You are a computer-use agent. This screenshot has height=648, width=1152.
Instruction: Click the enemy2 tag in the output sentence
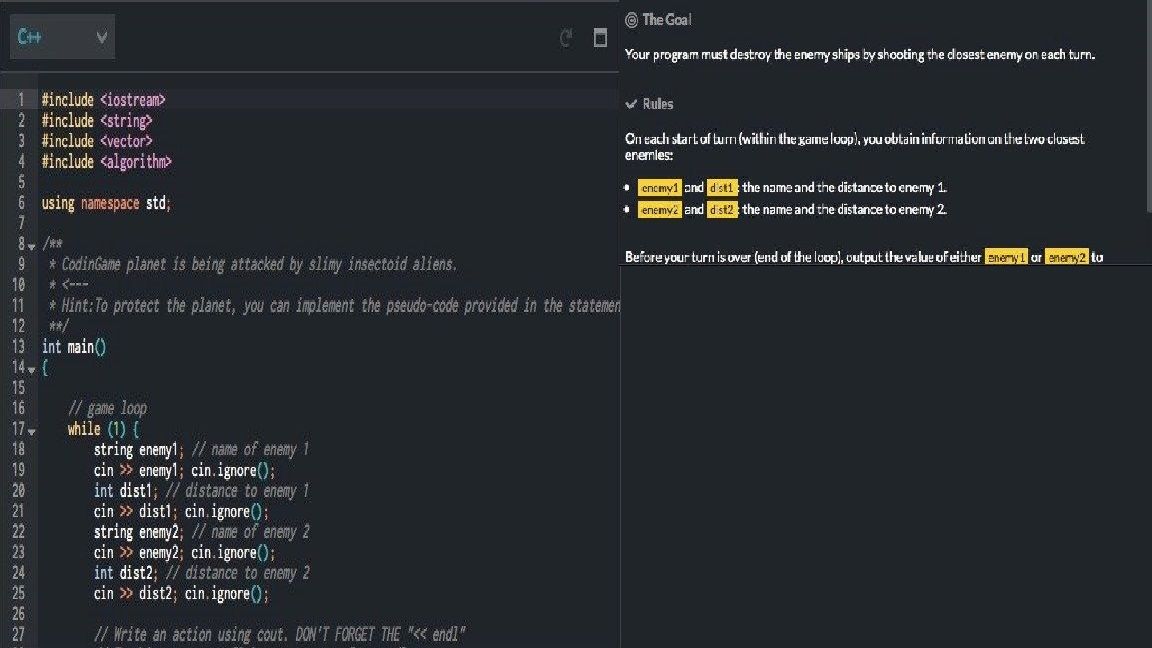1068,257
